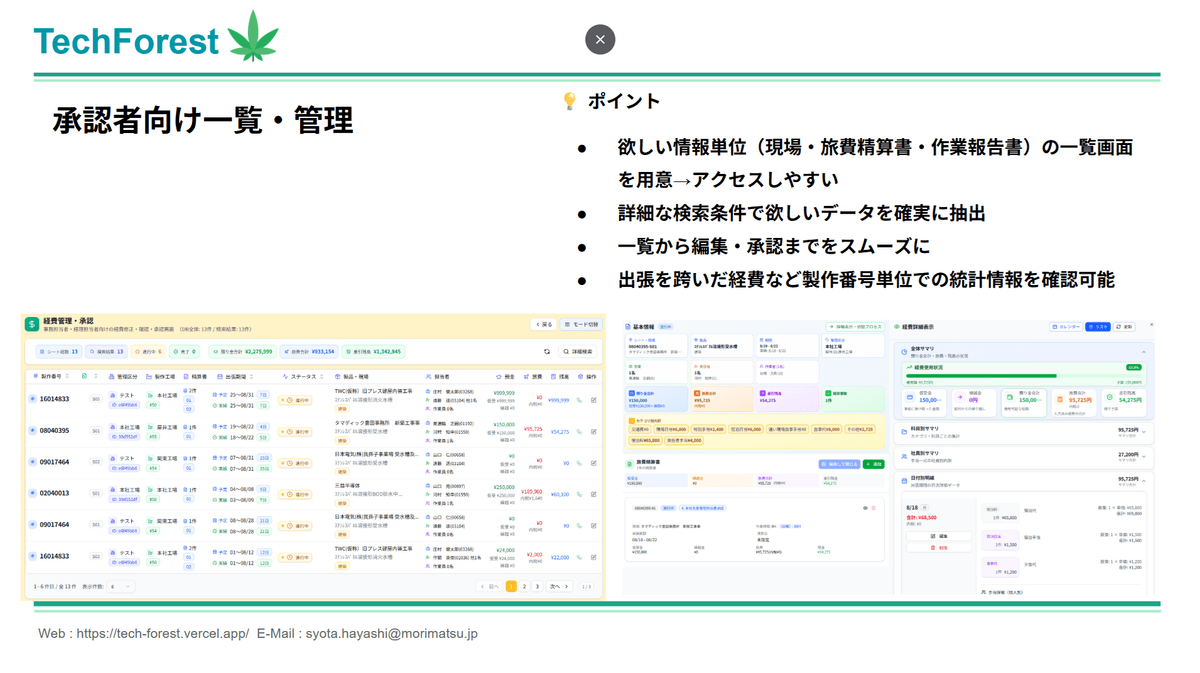Expand the 科目別サマリ section

[x=1145, y=429]
